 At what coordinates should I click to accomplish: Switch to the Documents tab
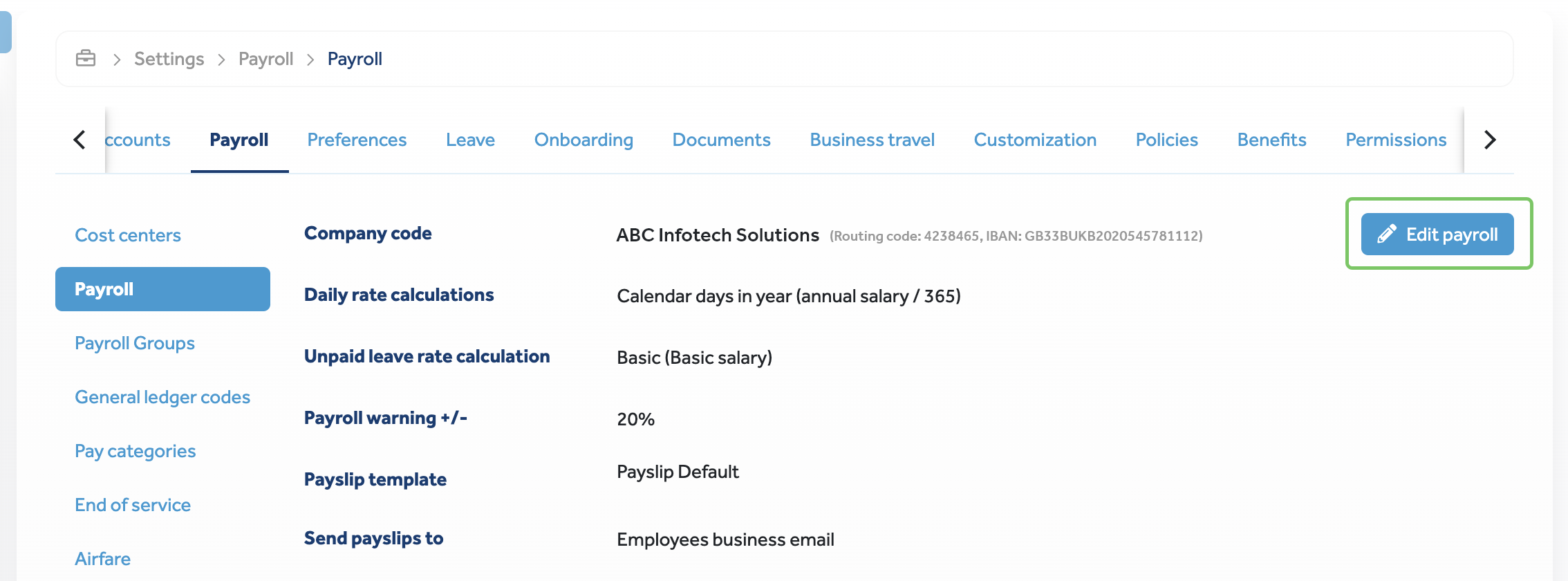tap(721, 140)
